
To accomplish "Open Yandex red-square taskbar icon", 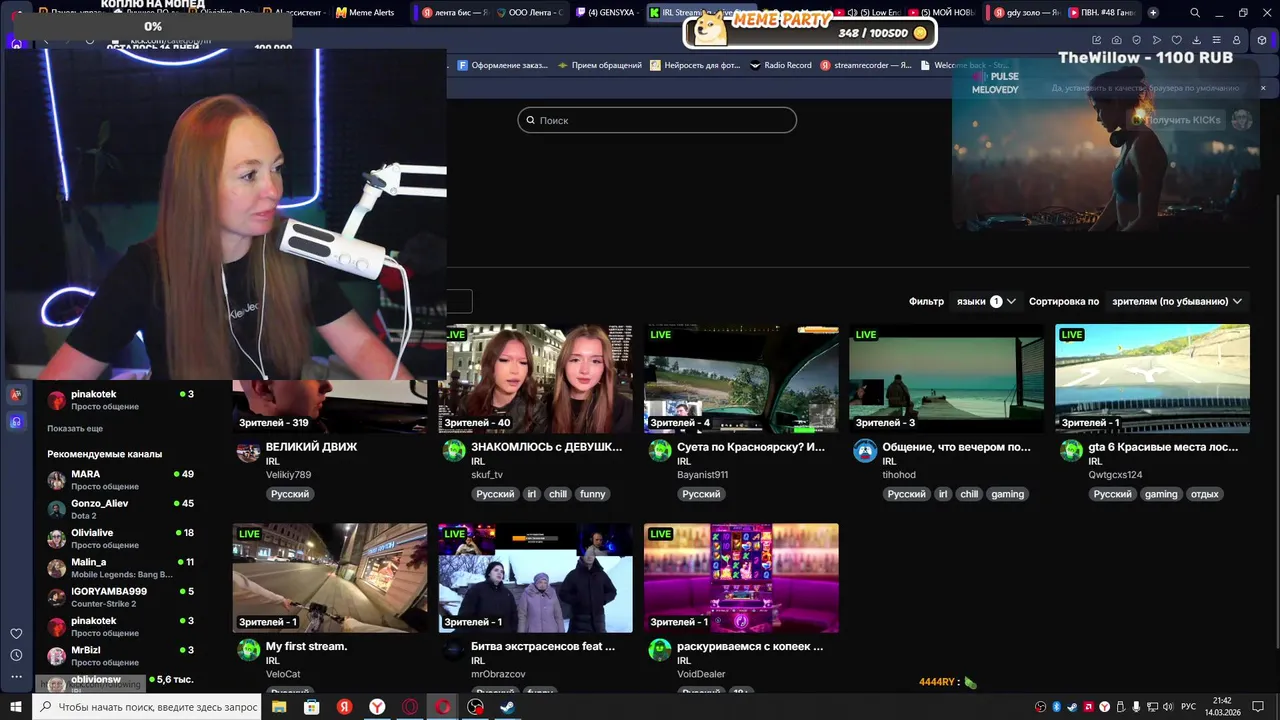I will pos(344,707).
